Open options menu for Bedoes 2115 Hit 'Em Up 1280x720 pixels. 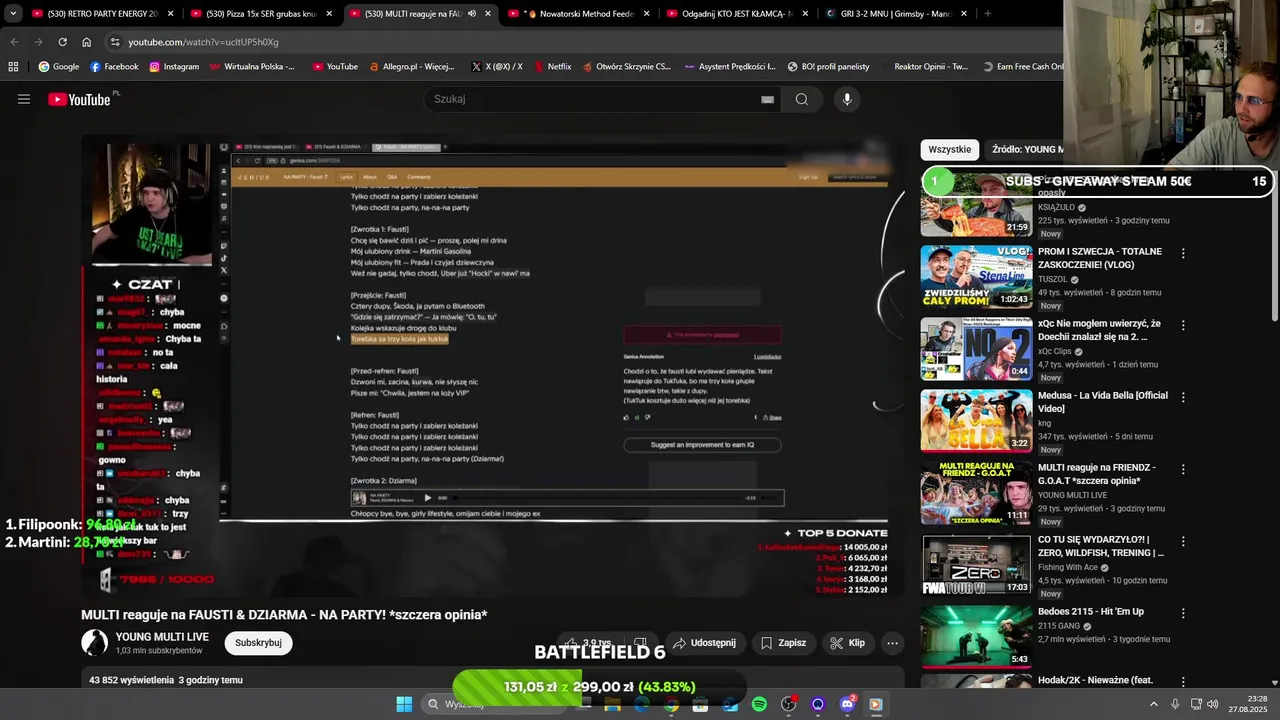pos(1183,614)
